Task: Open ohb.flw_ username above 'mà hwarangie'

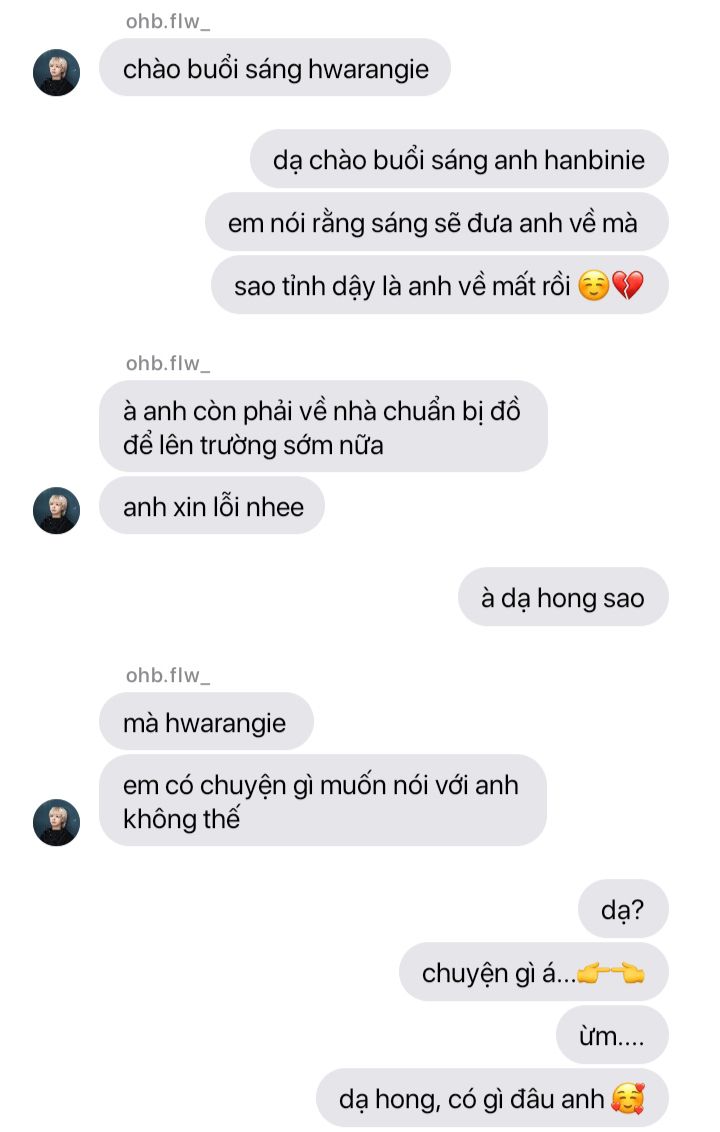Action: coord(168,675)
